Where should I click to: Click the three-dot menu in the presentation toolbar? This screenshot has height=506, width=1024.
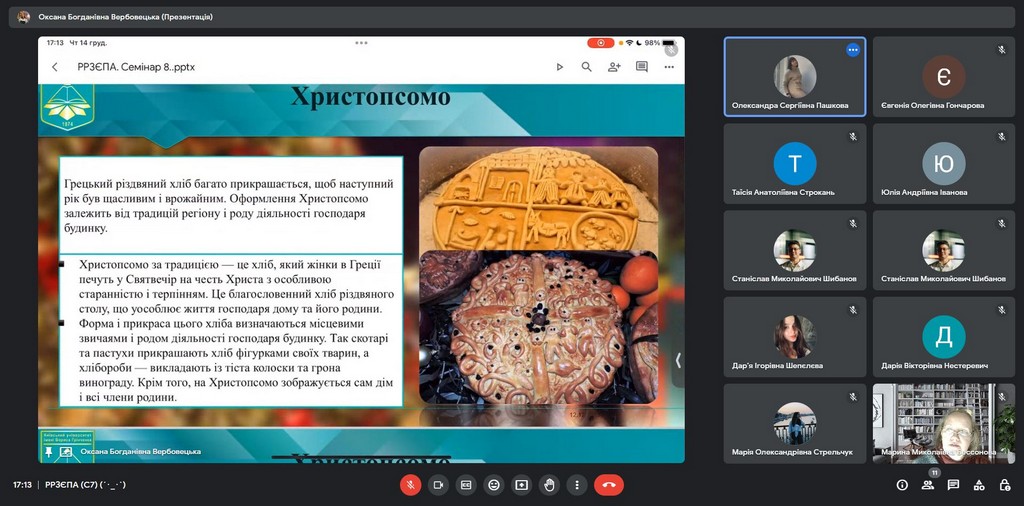point(669,67)
